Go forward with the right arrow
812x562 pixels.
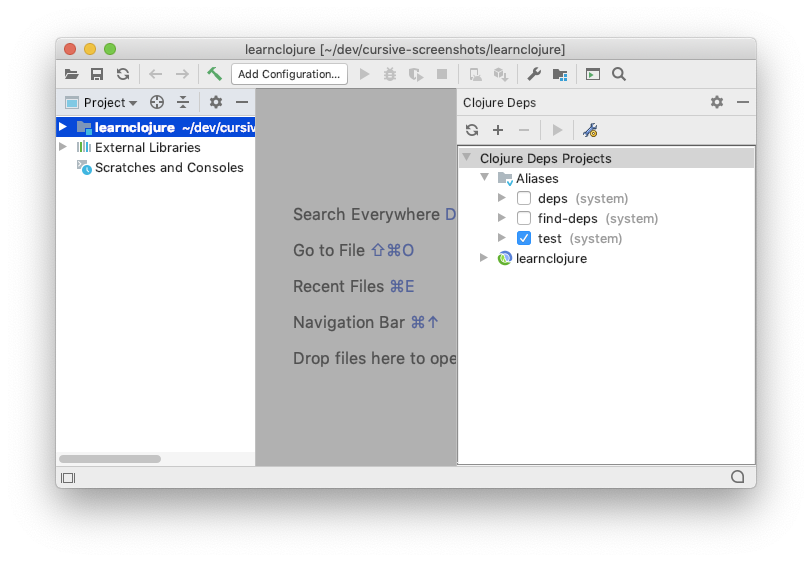click(182, 74)
